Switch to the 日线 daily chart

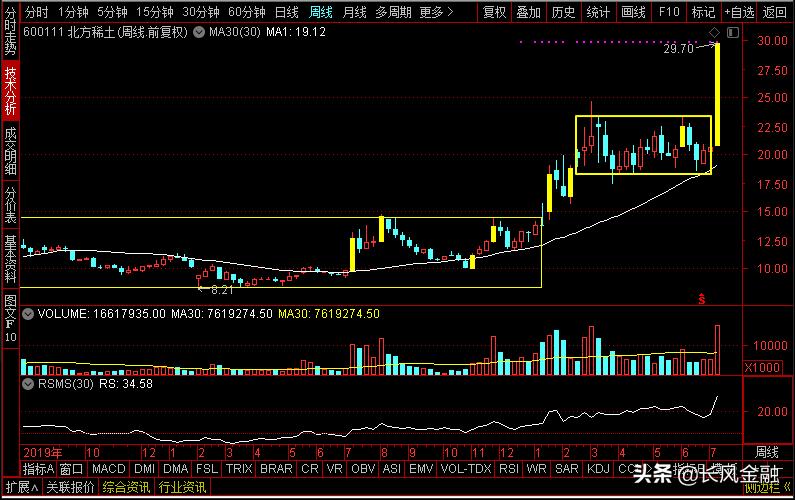point(286,12)
